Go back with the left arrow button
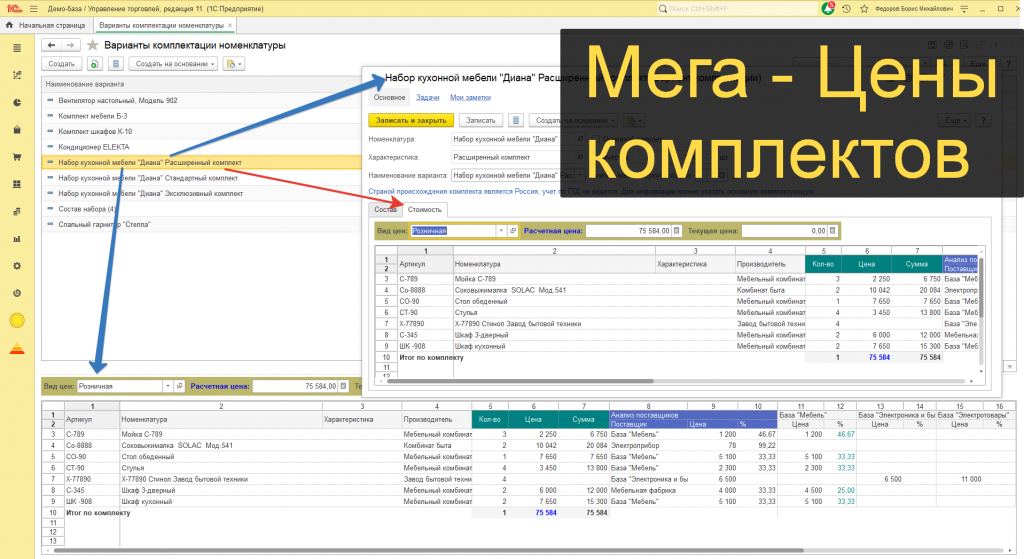The image size is (1024, 559). tap(51, 45)
